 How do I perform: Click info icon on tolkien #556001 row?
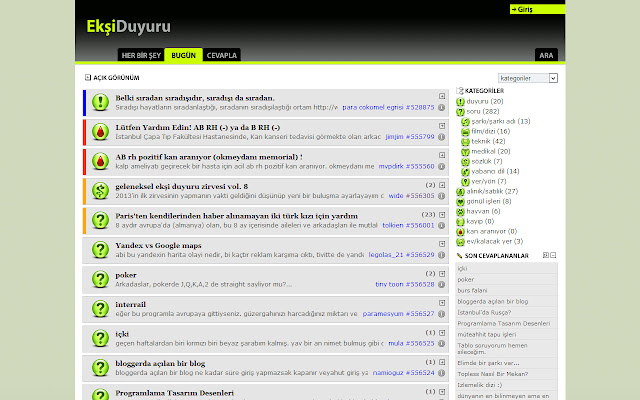(442, 225)
